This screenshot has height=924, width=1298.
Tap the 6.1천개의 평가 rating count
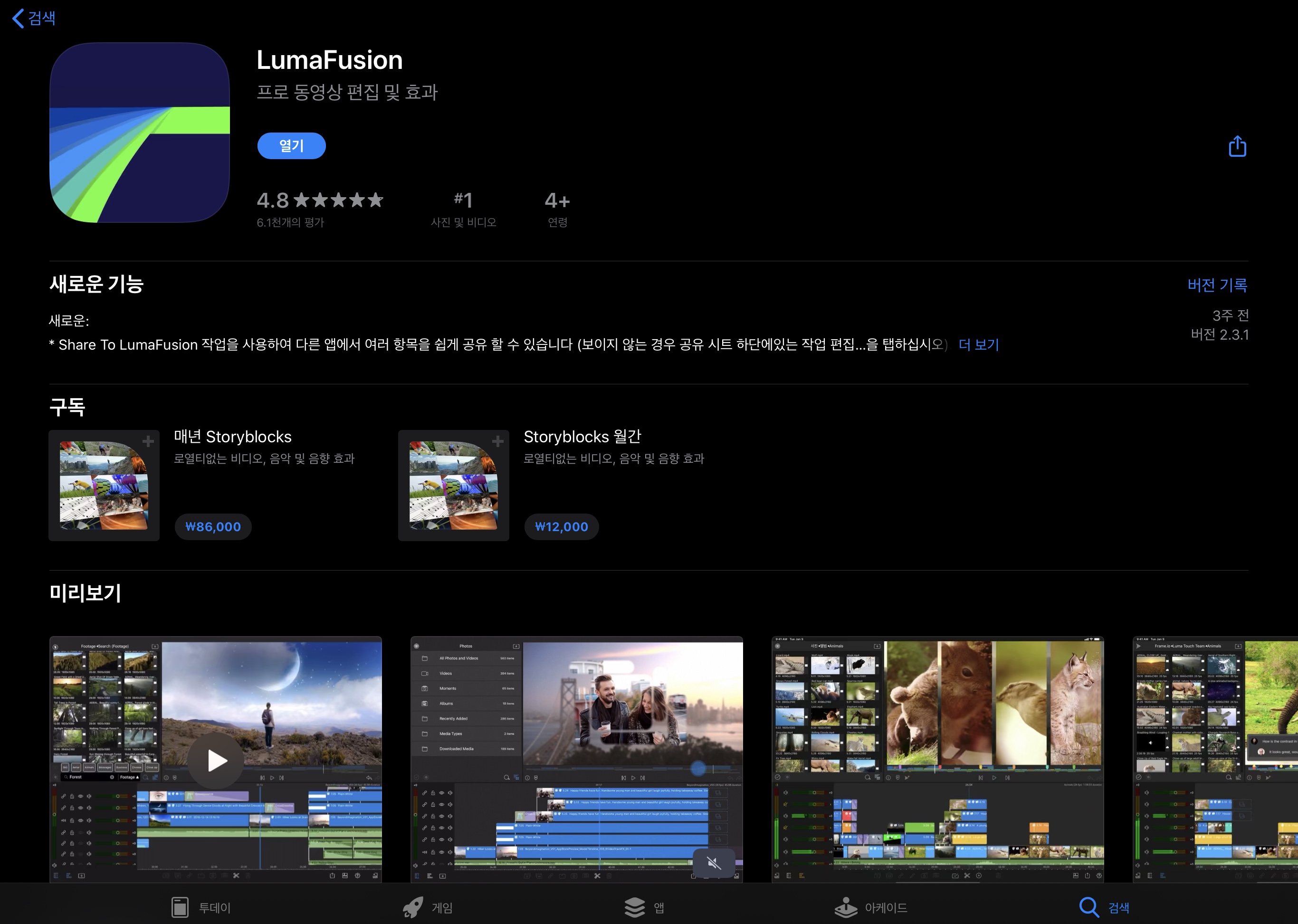[290, 222]
